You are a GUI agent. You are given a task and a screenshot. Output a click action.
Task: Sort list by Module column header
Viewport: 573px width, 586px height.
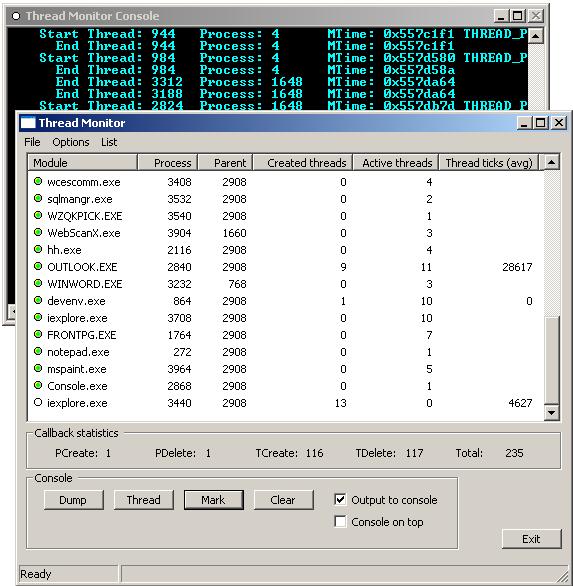[82, 163]
